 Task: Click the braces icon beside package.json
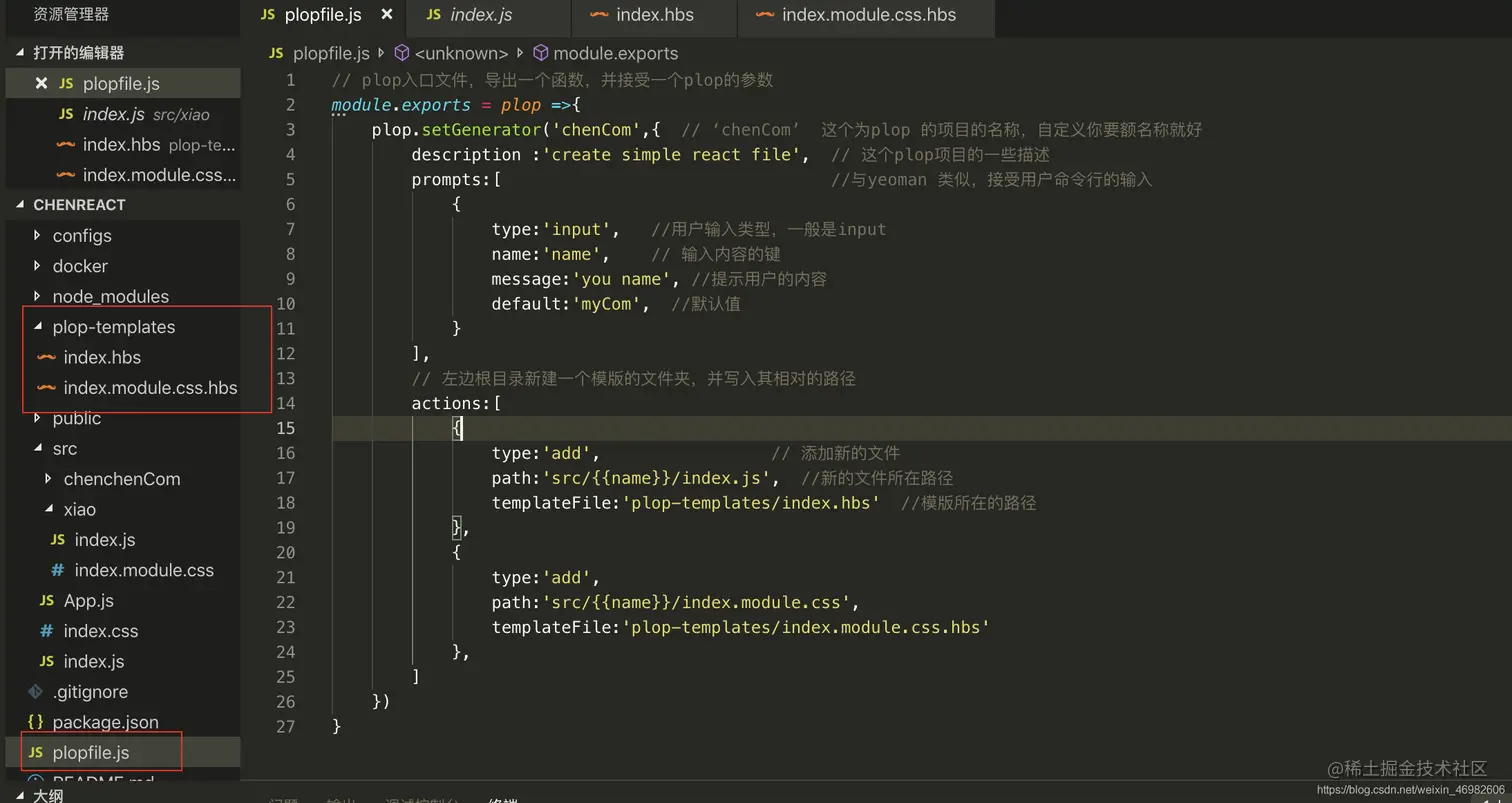tap(35, 722)
